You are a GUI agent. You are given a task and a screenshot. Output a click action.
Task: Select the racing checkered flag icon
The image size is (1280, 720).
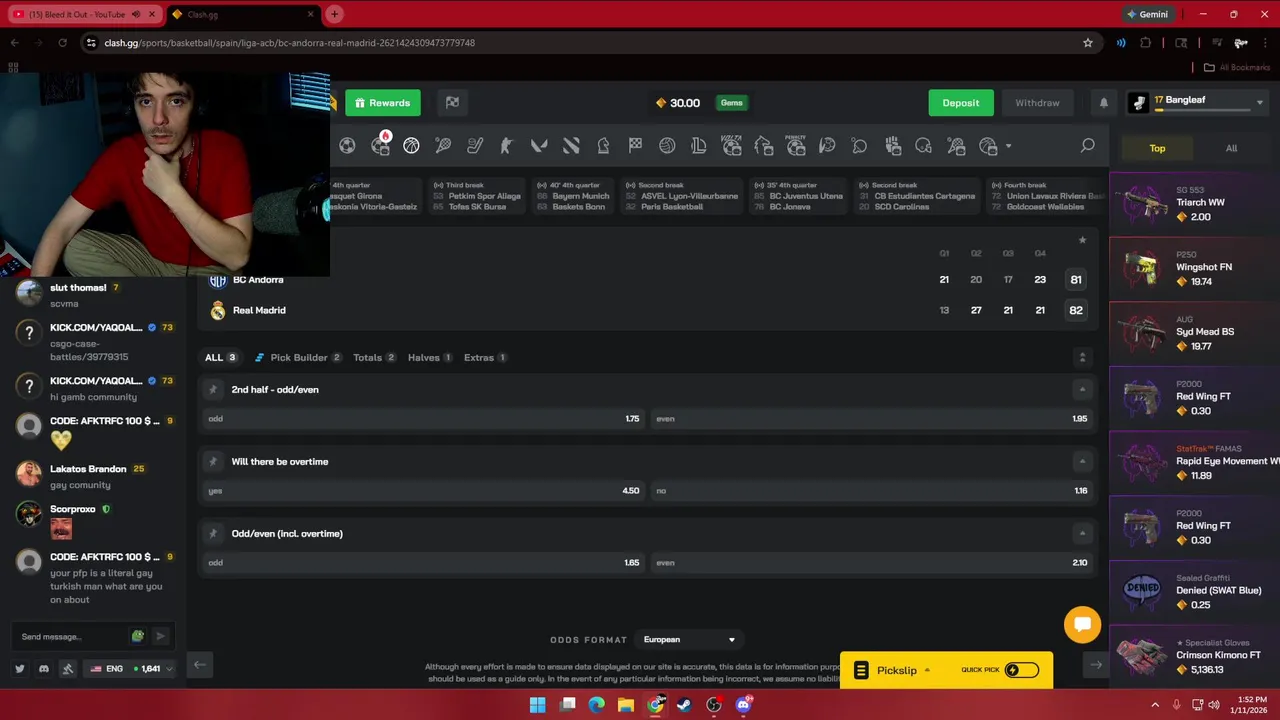pos(635,146)
